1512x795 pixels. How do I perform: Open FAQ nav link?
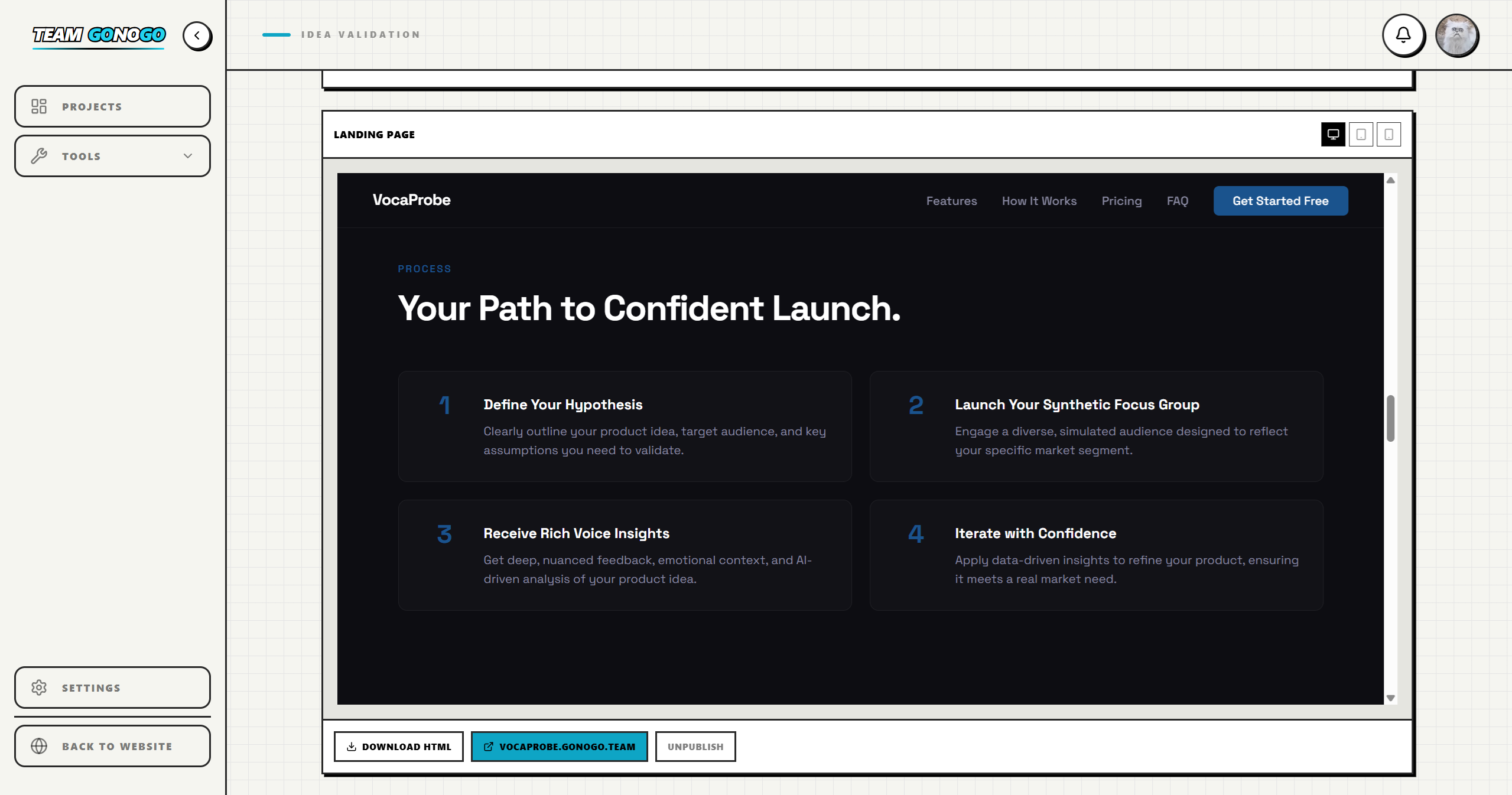click(1177, 201)
